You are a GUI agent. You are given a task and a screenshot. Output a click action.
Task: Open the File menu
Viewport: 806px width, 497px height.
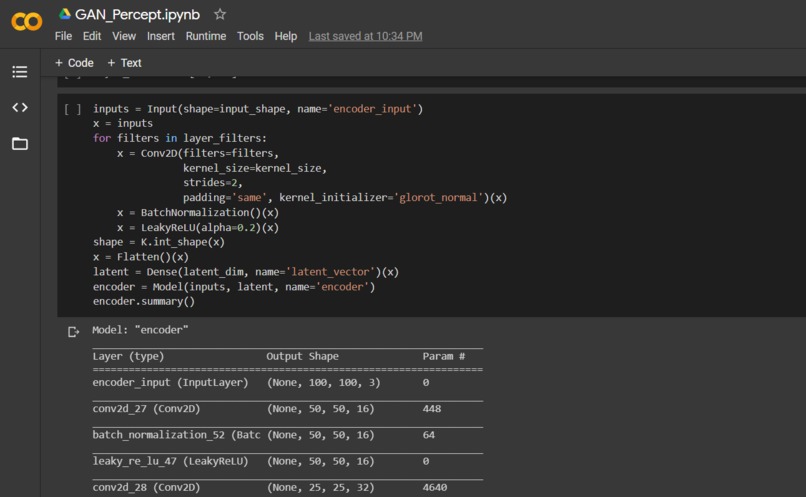63,36
